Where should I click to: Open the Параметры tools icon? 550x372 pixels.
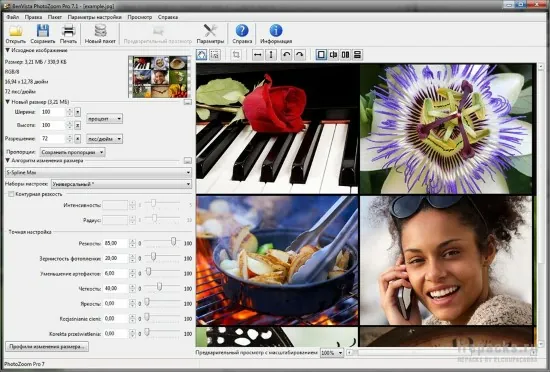210,34
